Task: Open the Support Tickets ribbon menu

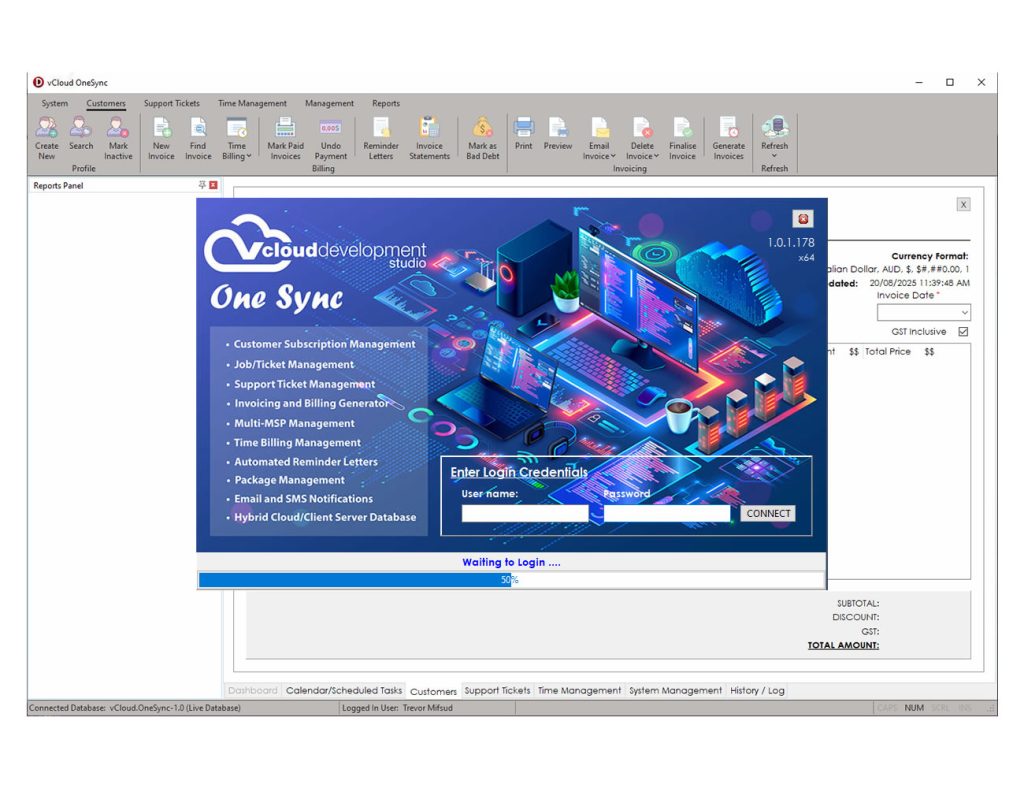Action: pos(171,103)
